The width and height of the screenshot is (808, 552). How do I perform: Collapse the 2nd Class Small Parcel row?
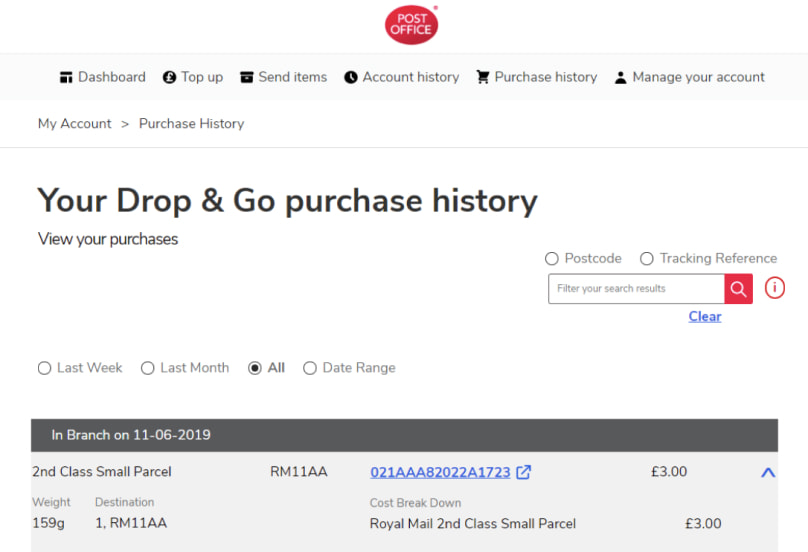click(768, 472)
